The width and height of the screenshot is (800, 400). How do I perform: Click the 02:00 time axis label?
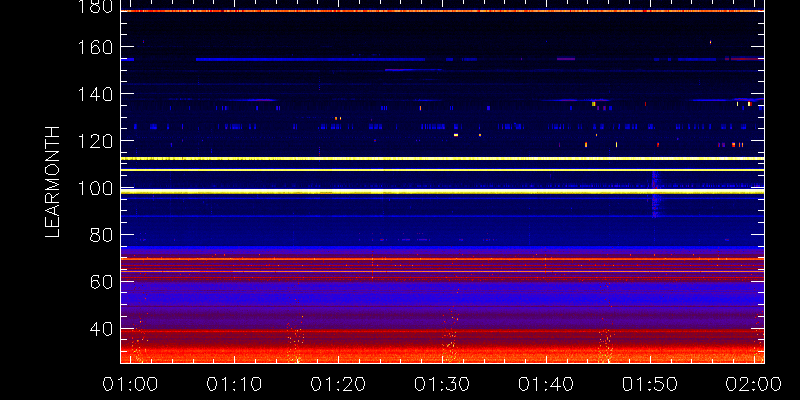pyautogui.click(x=754, y=384)
